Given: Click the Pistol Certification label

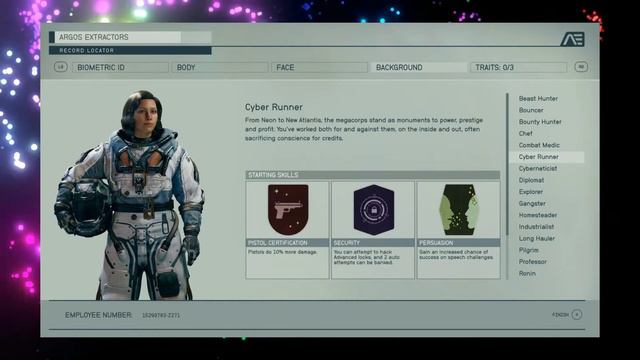Looking at the screenshot, I should coord(287,243).
